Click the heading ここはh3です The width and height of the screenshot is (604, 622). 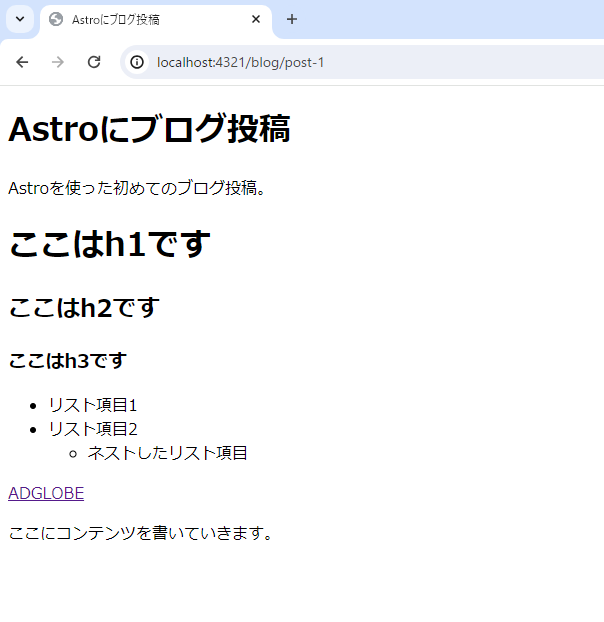coord(67,361)
